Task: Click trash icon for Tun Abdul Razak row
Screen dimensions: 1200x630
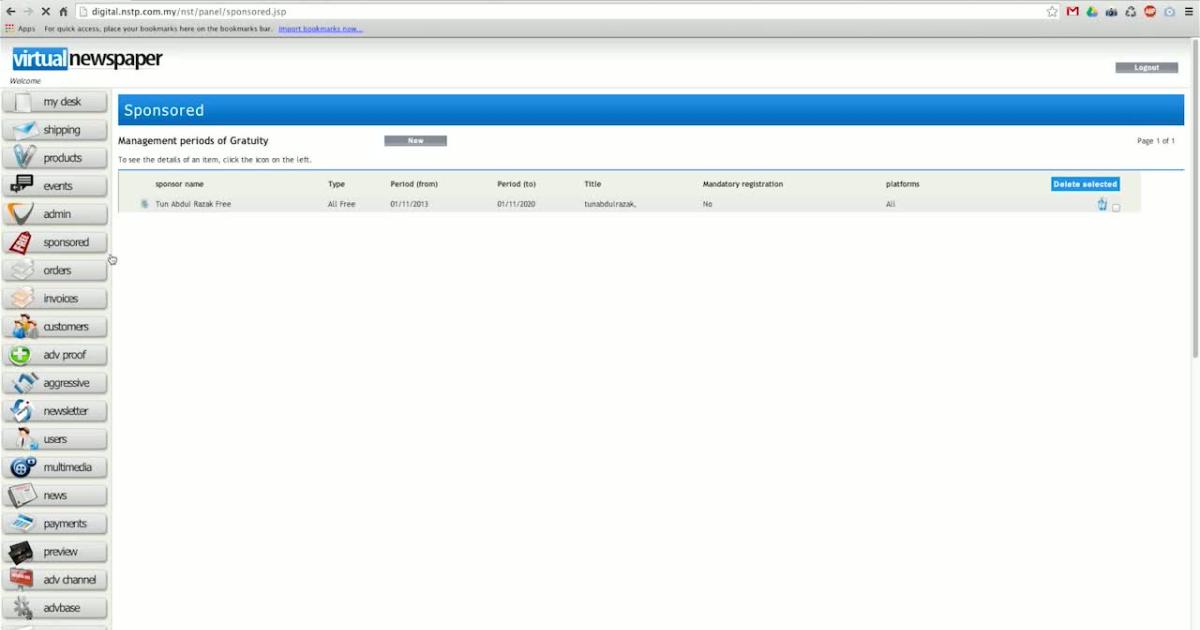Action: 1102,205
